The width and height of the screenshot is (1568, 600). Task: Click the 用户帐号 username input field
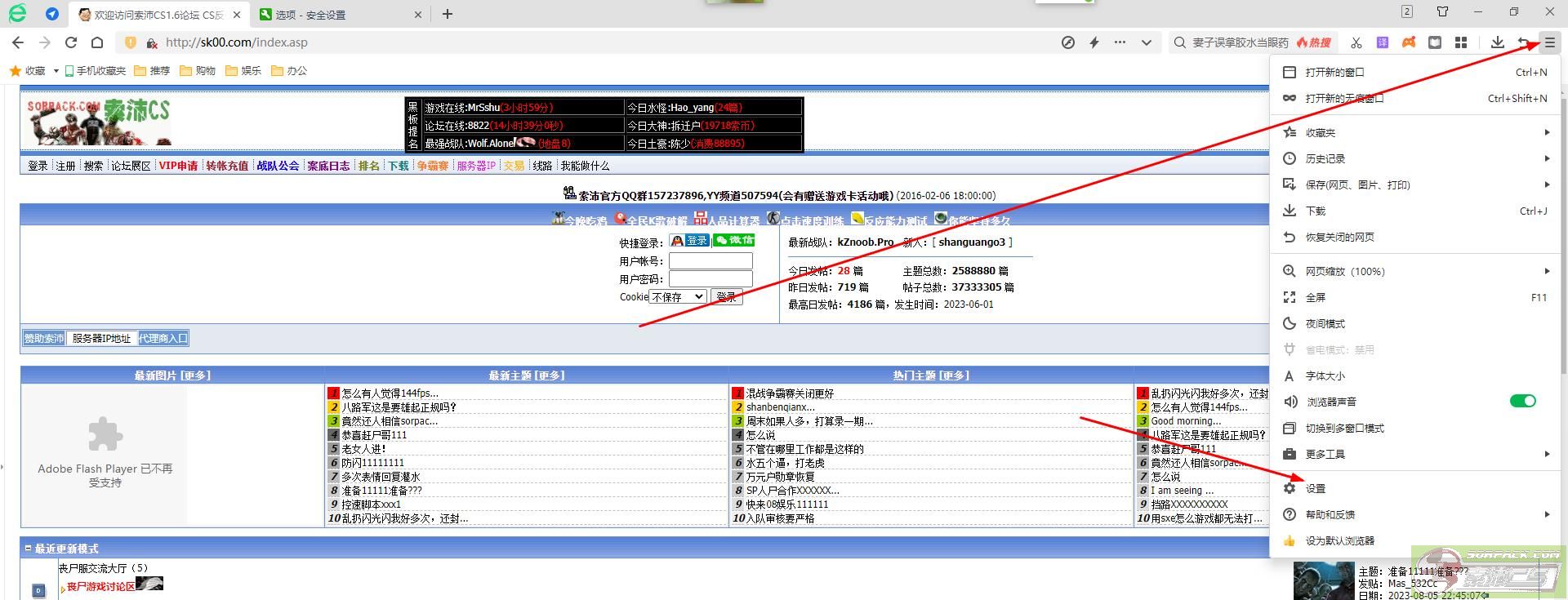[x=710, y=261]
